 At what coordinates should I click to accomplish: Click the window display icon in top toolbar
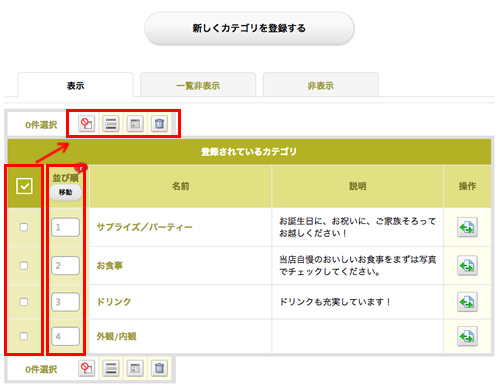(x=135, y=124)
